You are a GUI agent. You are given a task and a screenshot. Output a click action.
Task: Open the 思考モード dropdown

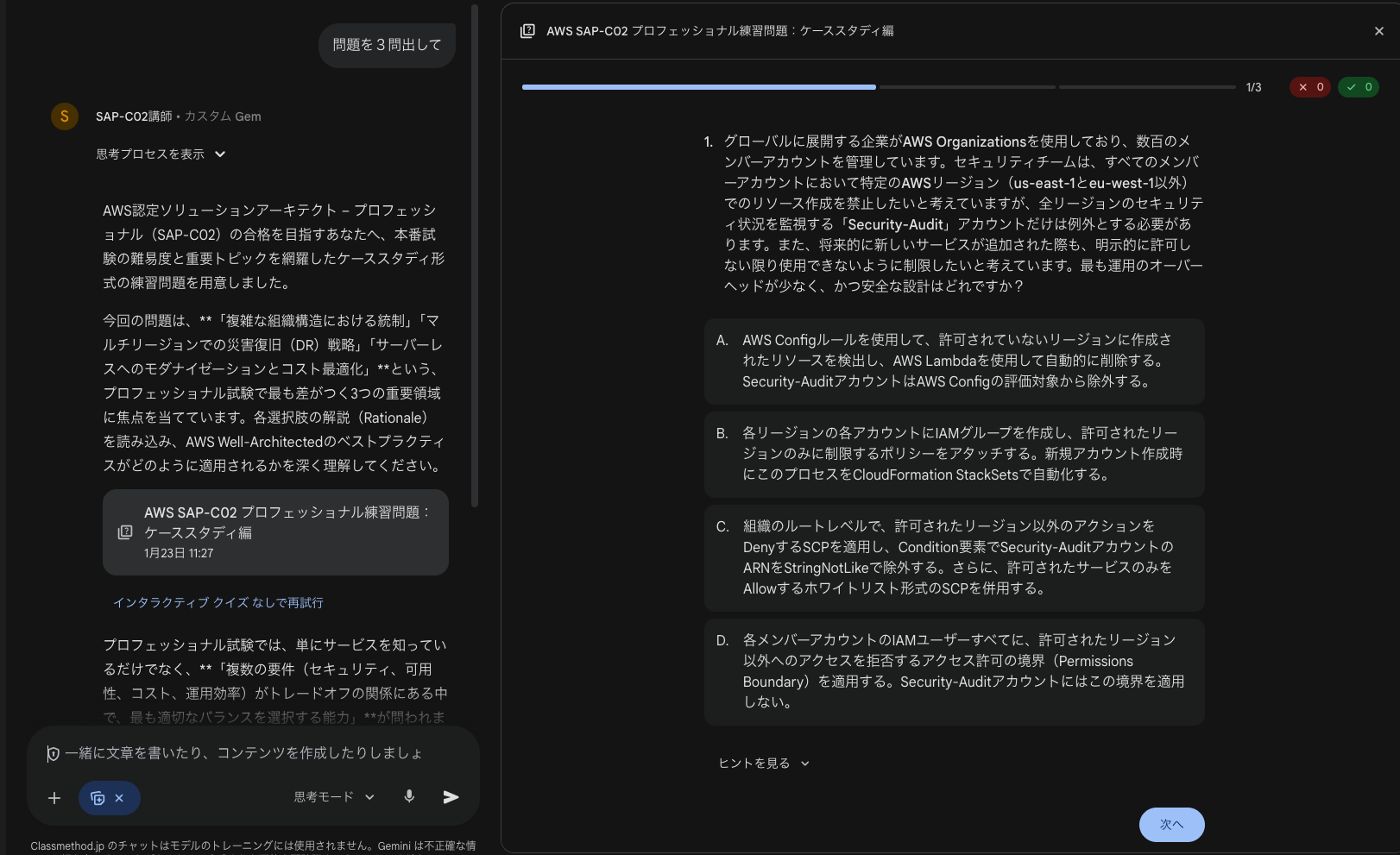[x=332, y=796]
